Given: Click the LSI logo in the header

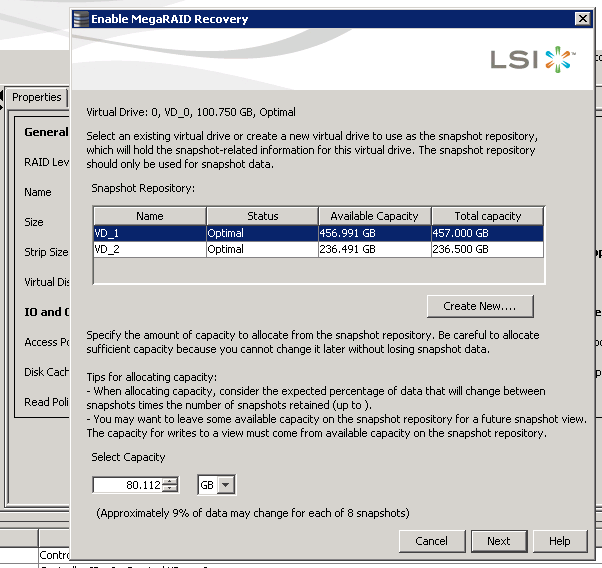Looking at the screenshot, I should [533, 60].
